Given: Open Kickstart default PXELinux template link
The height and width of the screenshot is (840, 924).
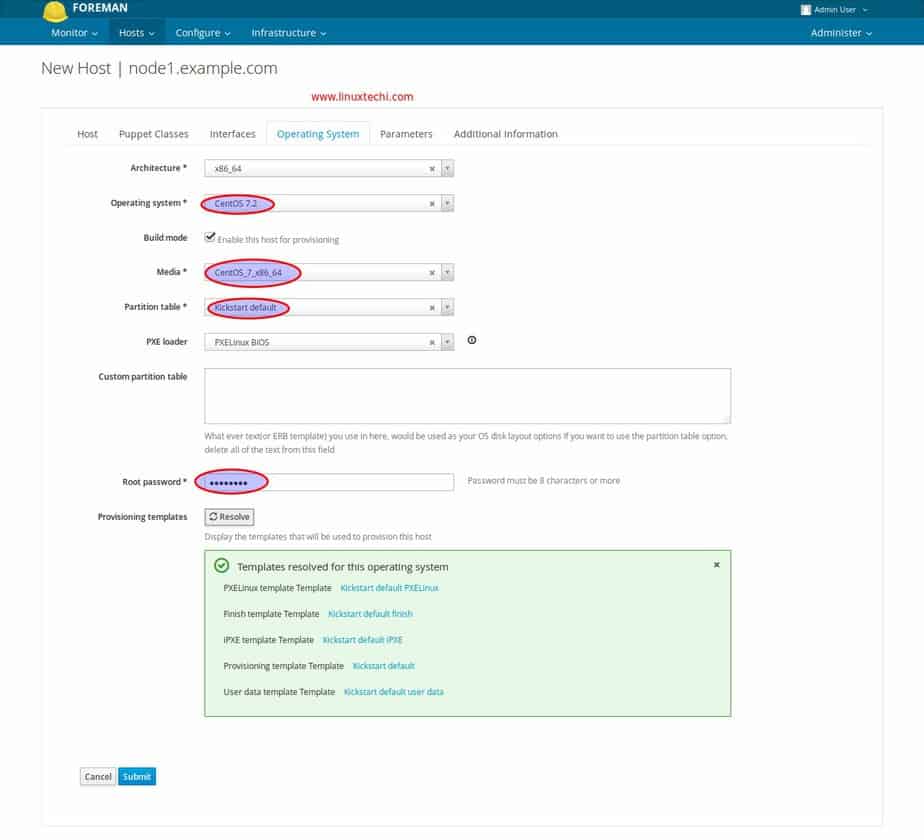Looking at the screenshot, I should [390, 588].
